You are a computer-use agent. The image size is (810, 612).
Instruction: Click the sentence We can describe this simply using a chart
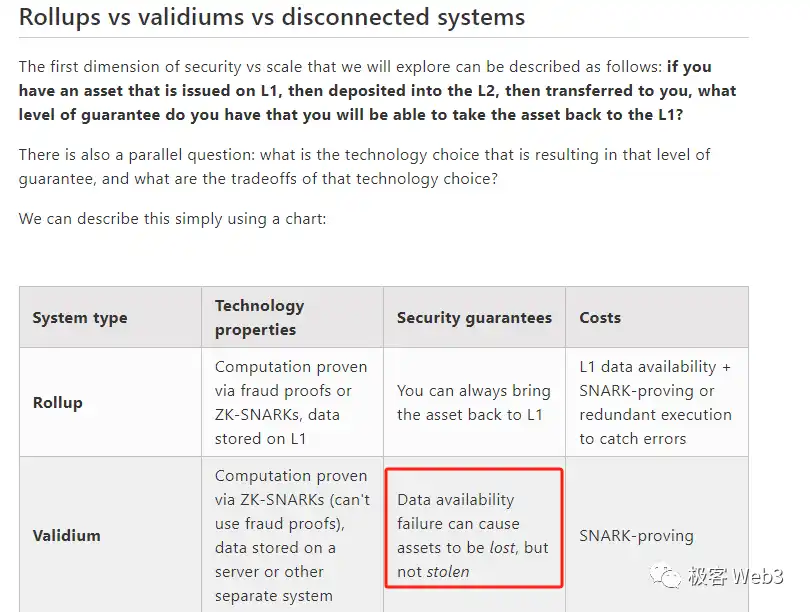click(x=173, y=218)
